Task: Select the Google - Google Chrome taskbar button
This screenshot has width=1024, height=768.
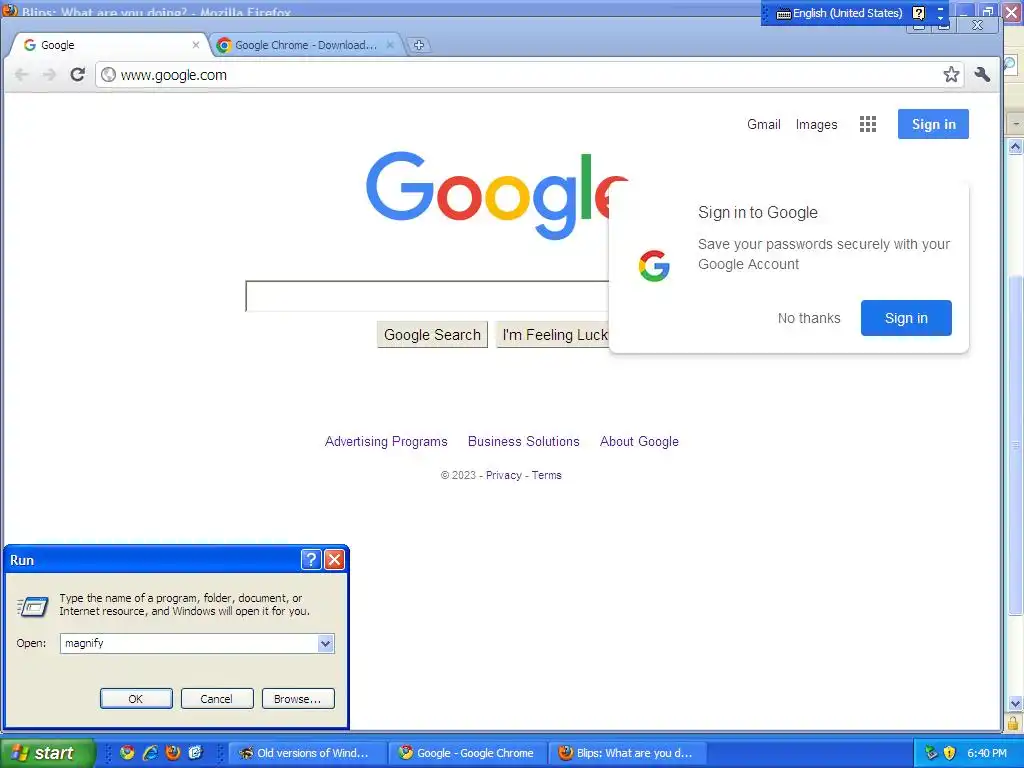Action: [x=468, y=753]
